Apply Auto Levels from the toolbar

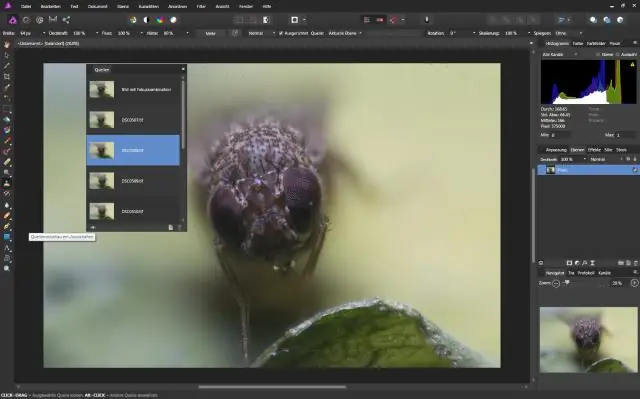[133, 20]
